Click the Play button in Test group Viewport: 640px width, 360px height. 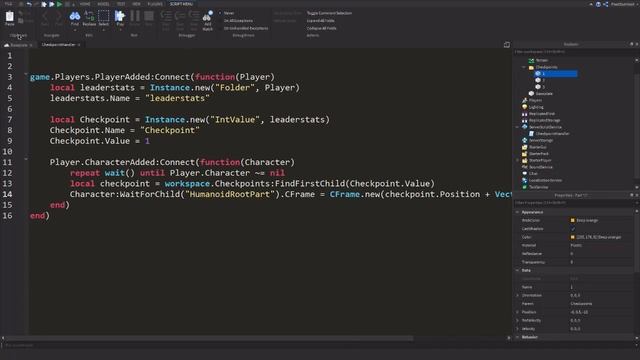pyautogui.click(x=120, y=16)
